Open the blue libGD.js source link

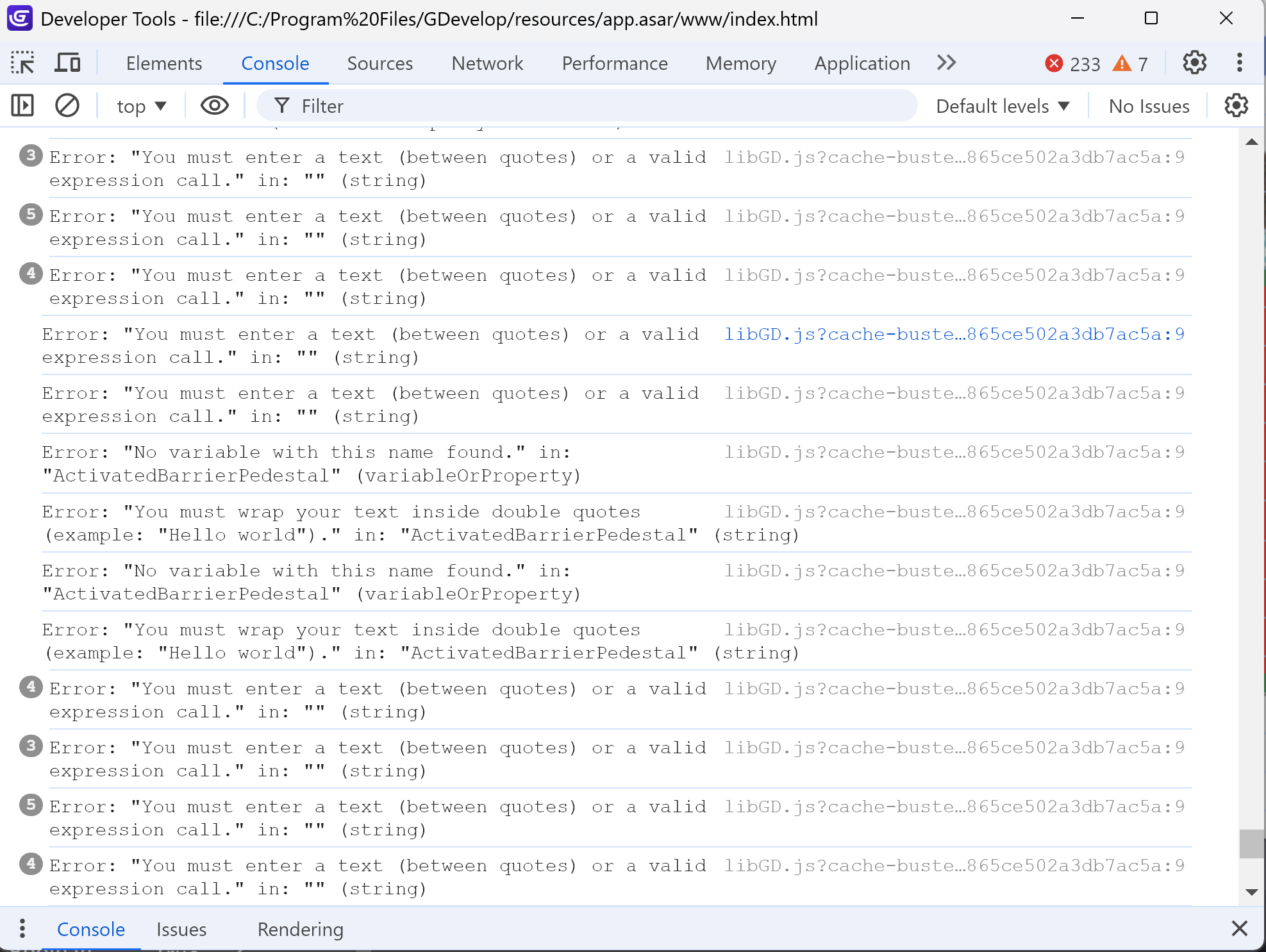click(x=954, y=334)
